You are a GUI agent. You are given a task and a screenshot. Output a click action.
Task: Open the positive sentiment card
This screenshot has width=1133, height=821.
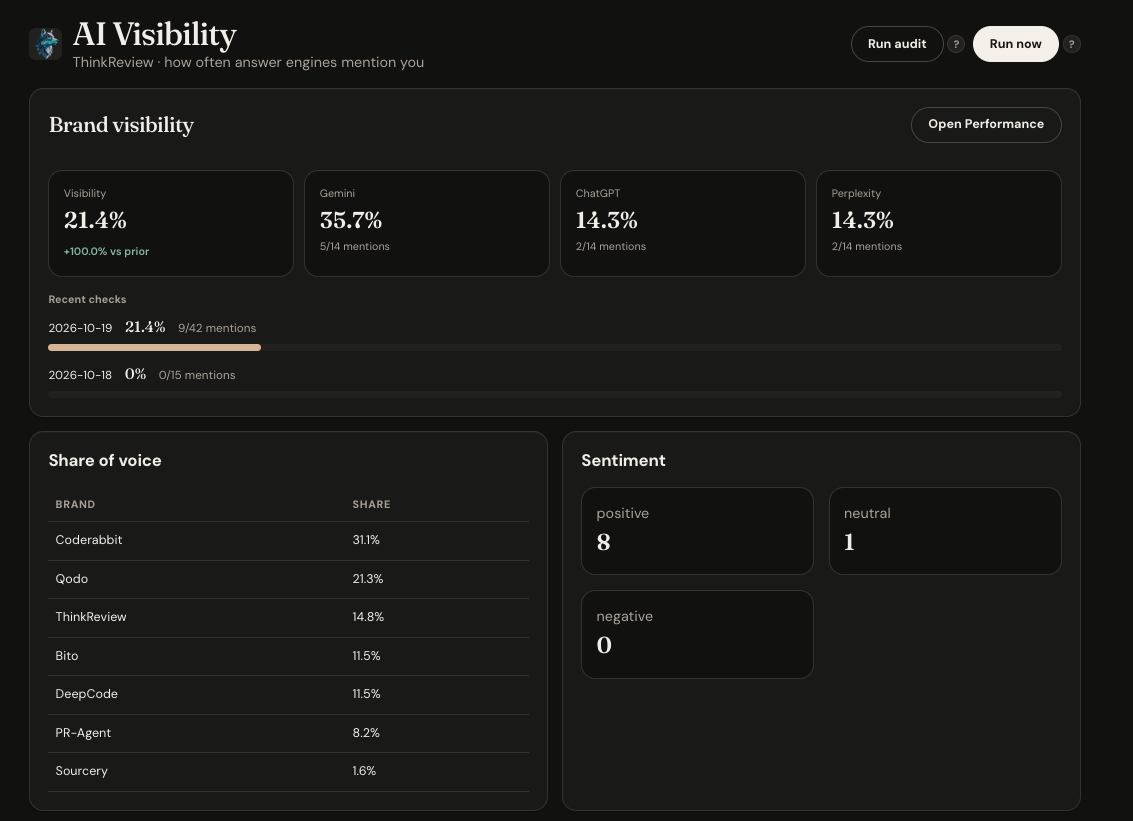click(x=697, y=531)
